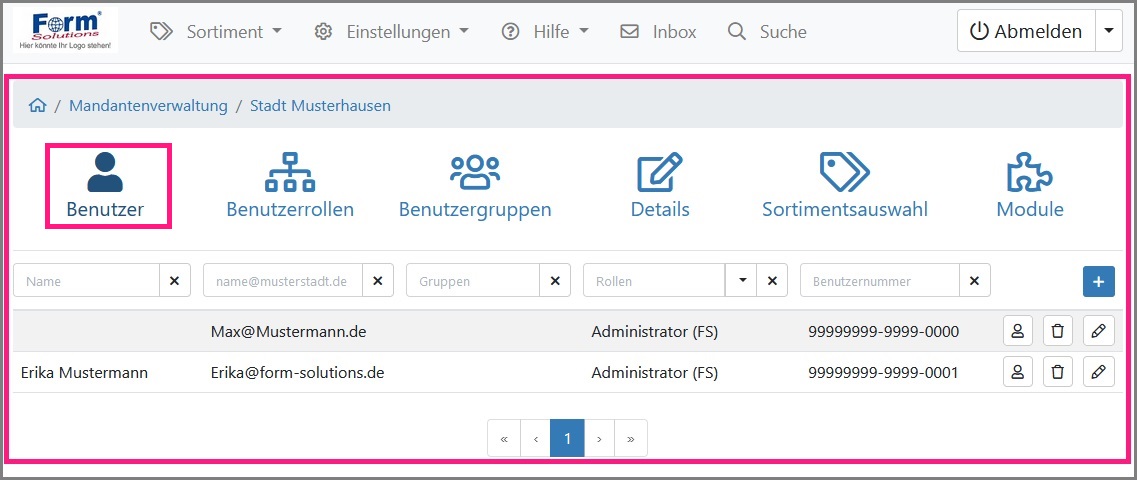Viewport: 1137px width, 481px height.
Task: Click the Form Solutions logo
Action: tap(66, 31)
